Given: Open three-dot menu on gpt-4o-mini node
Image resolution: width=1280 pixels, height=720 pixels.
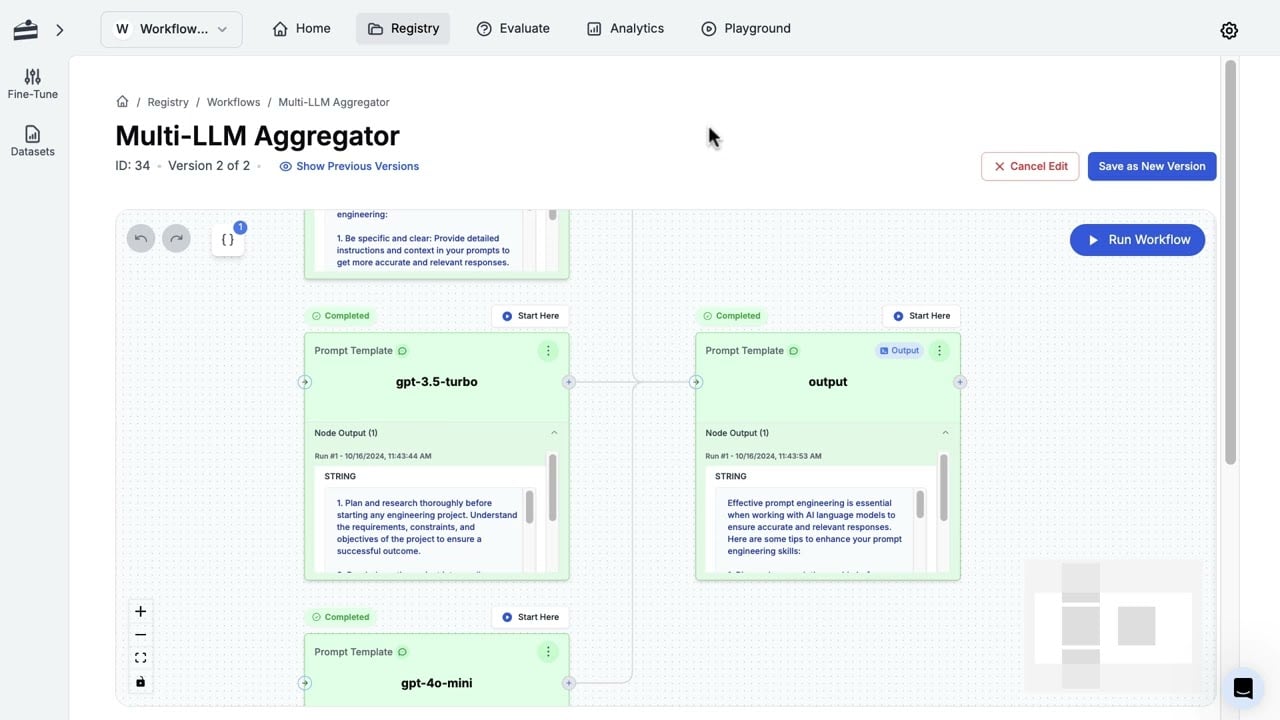Looking at the screenshot, I should pyautogui.click(x=547, y=652).
